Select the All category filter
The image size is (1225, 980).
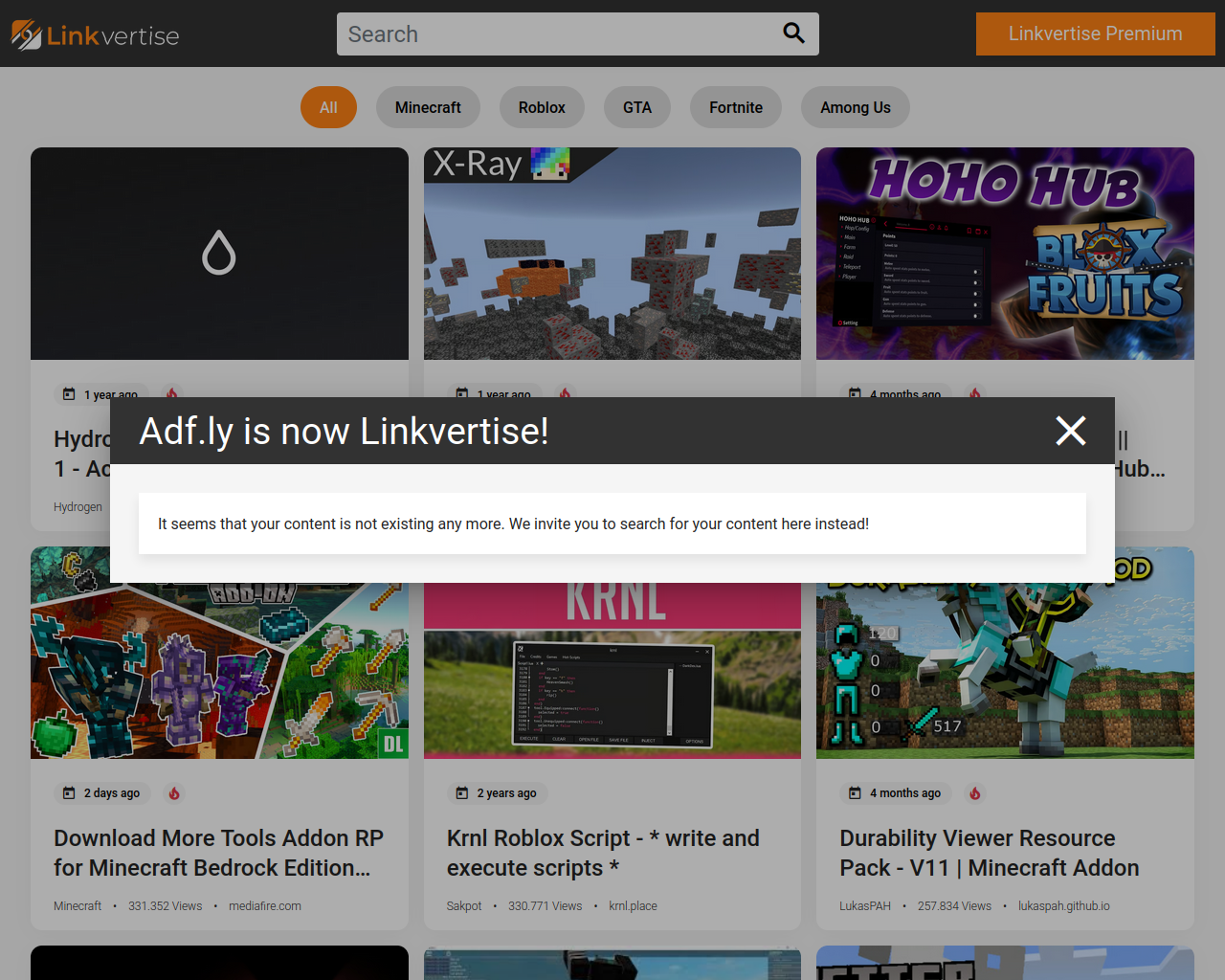tap(328, 107)
